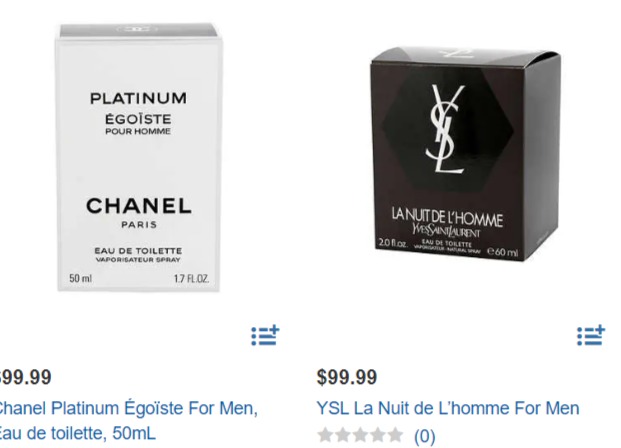Open the Chanel Platinum Égoïste product image

[139, 158]
